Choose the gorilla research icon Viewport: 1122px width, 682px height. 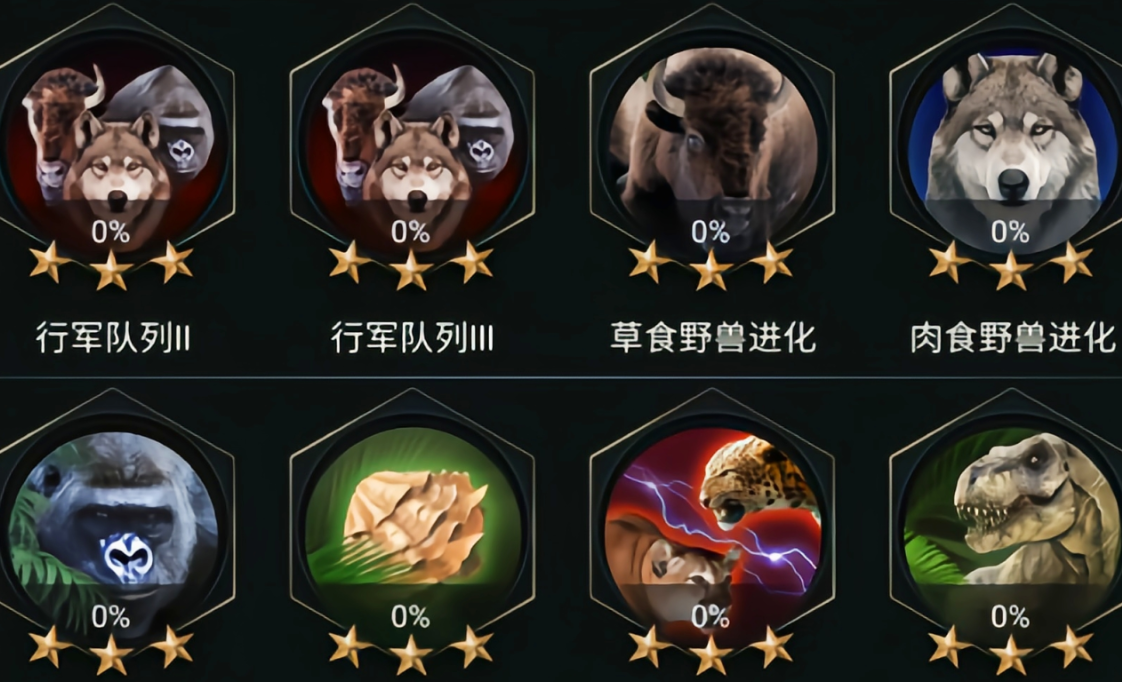pyautogui.click(x=112, y=532)
